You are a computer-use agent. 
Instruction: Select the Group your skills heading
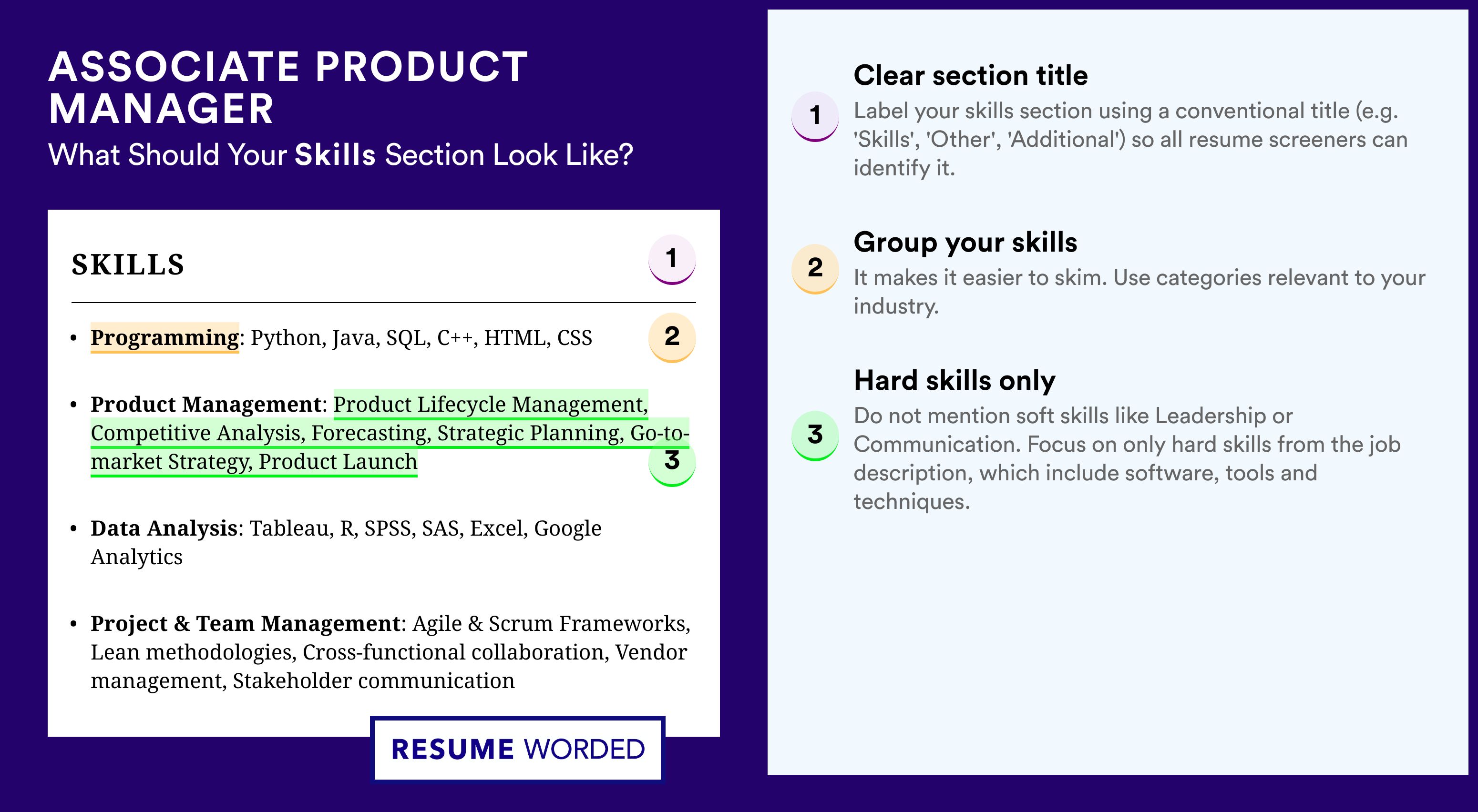click(965, 242)
